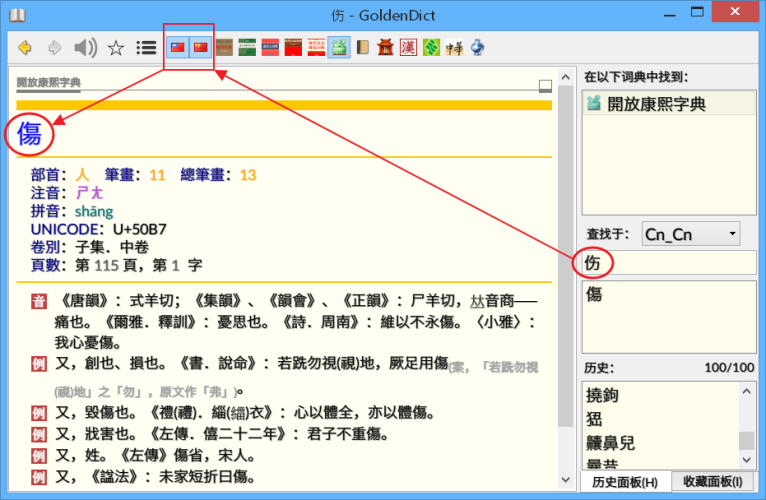This screenshot has height=500, width=766.
Task: Click the total strokes 13 value
Action: coord(248,174)
